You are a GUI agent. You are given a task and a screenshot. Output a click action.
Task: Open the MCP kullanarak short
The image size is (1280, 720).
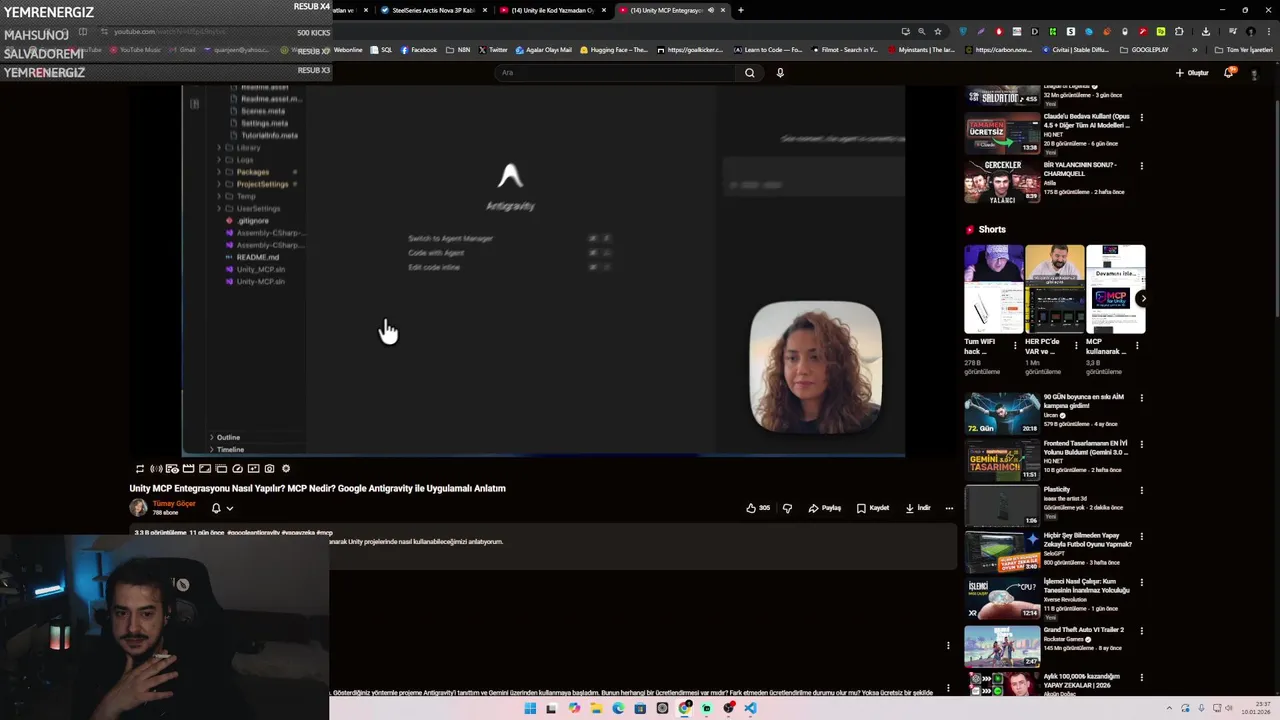click(x=1115, y=289)
